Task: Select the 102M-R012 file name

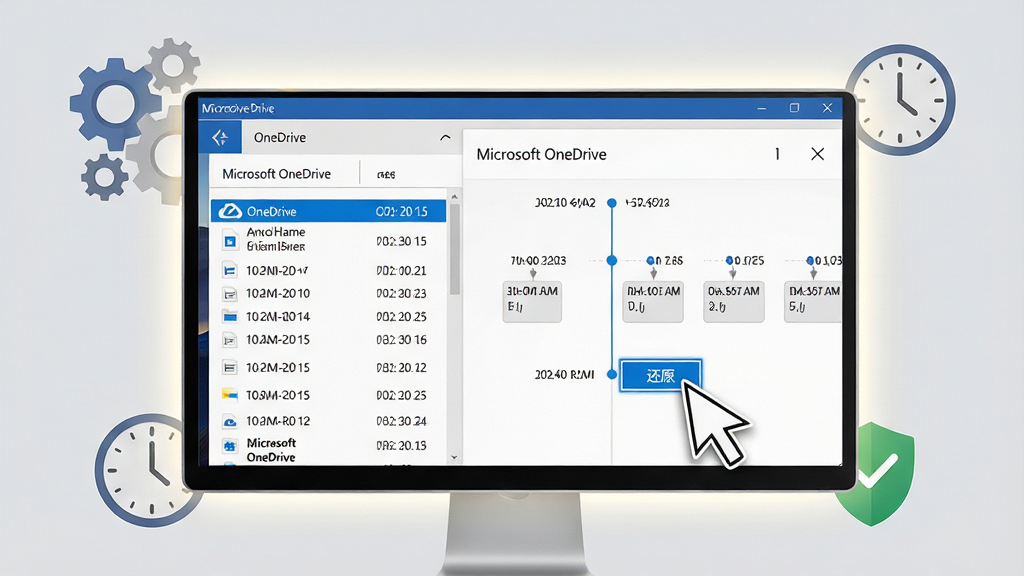Action: (278, 421)
